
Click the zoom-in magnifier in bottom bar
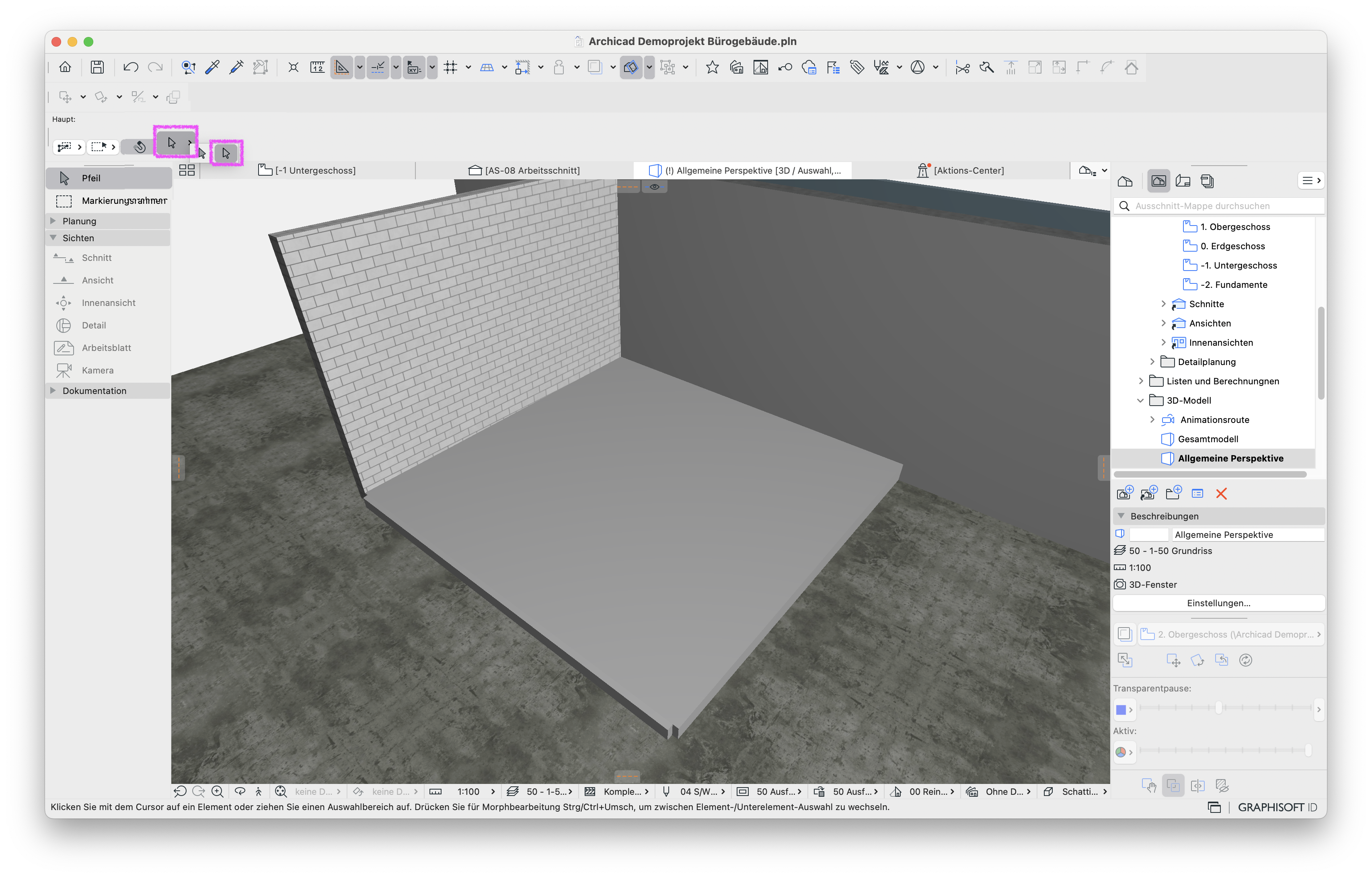click(217, 791)
